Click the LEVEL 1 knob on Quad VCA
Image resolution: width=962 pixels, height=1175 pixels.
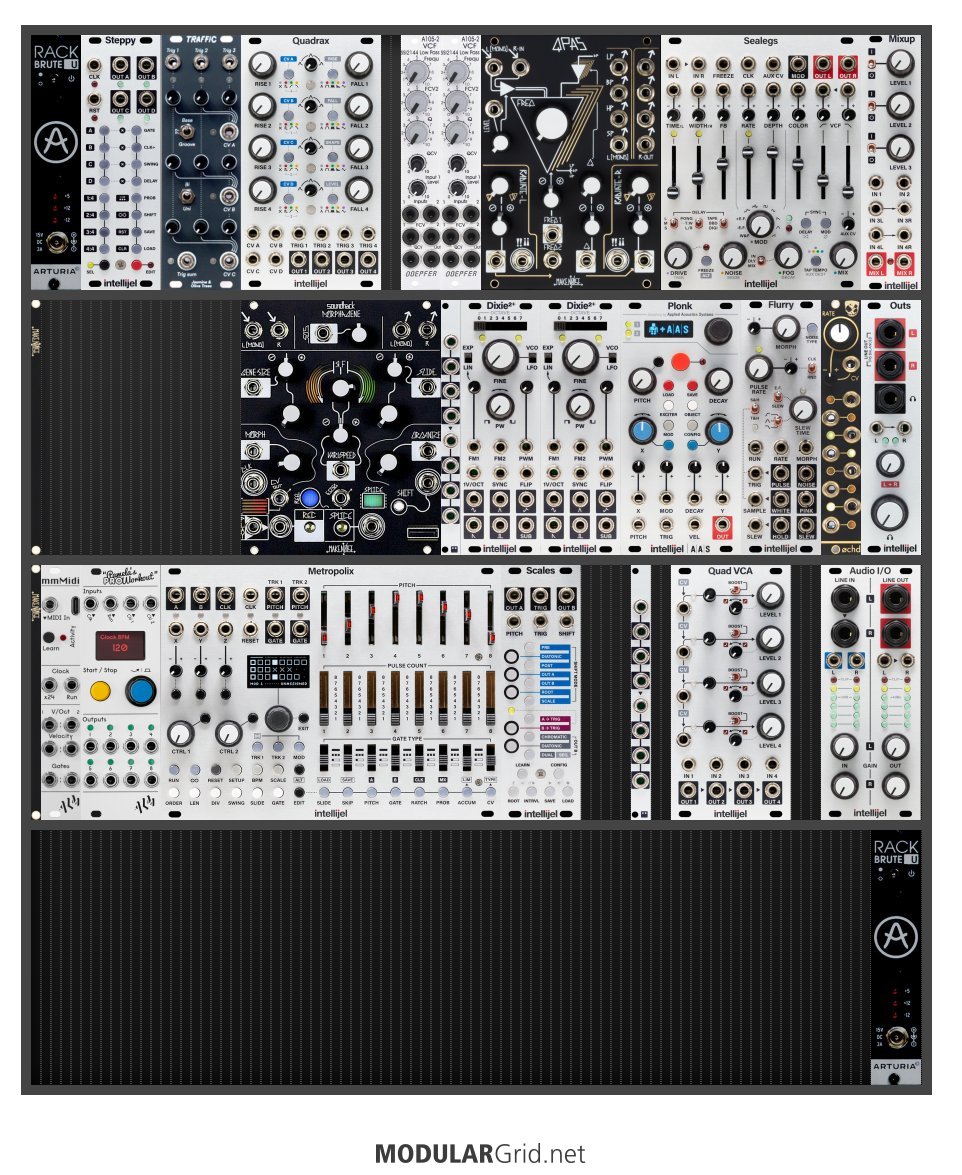click(x=769, y=595)
